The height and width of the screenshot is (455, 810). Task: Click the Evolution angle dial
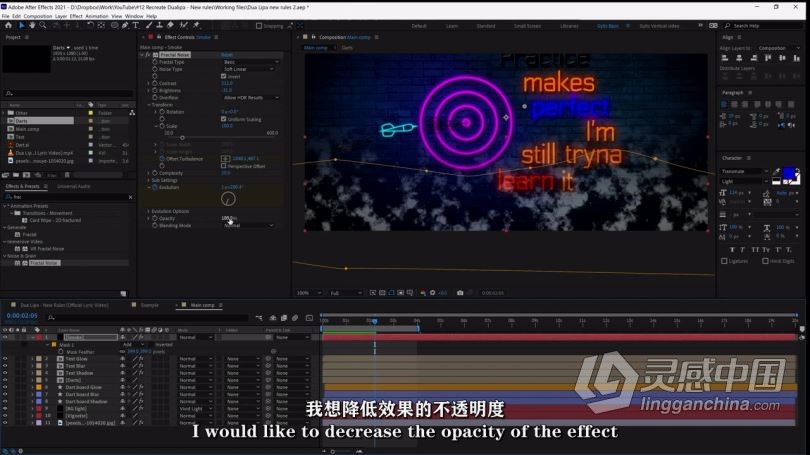pos(228,199)
